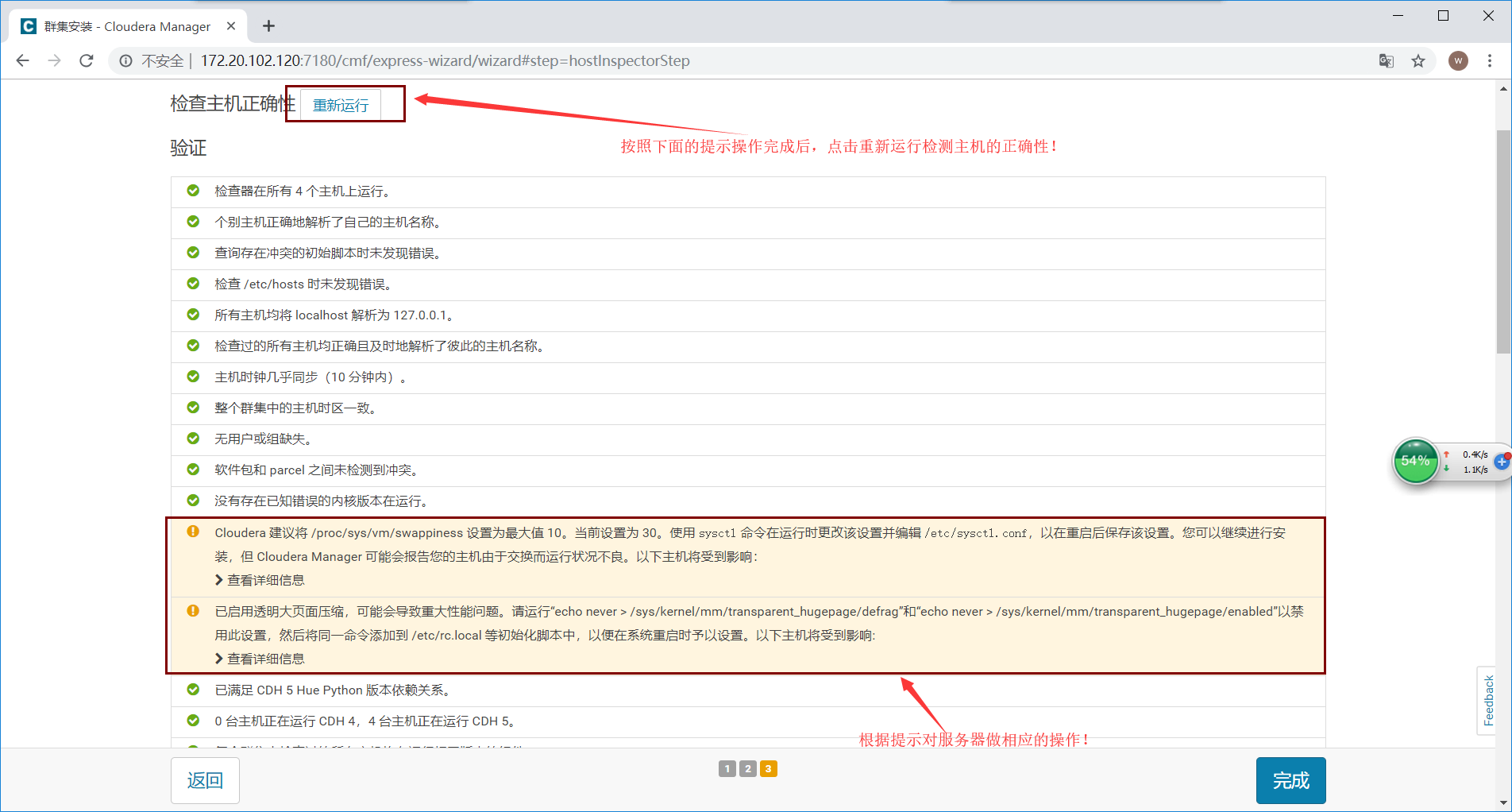The height and width of the screenshot is (812, 1512).
Task: Open the Chrome three-dot menu
Action: coord(1490,60)
